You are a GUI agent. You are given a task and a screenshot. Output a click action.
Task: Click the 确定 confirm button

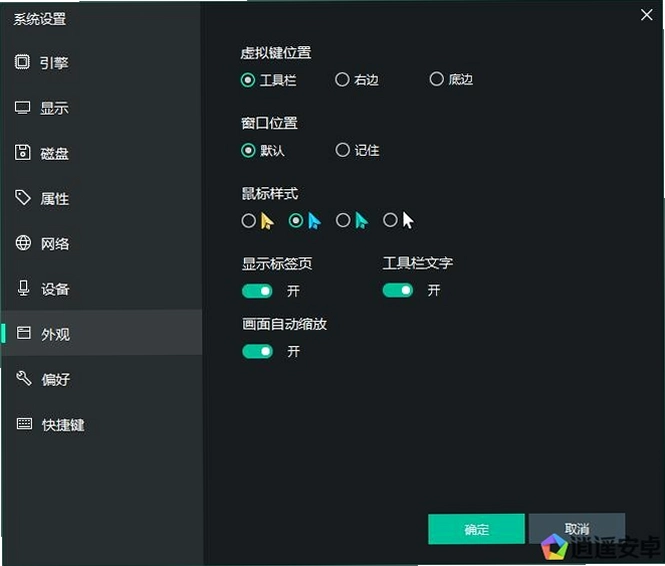coord(476,529)
